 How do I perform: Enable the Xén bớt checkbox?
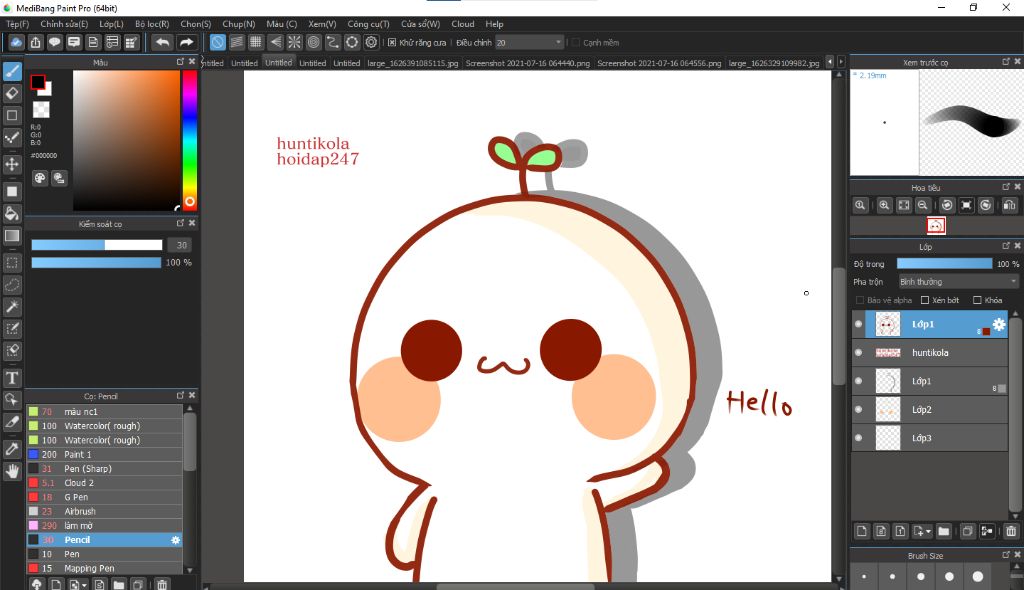point(925,300)
